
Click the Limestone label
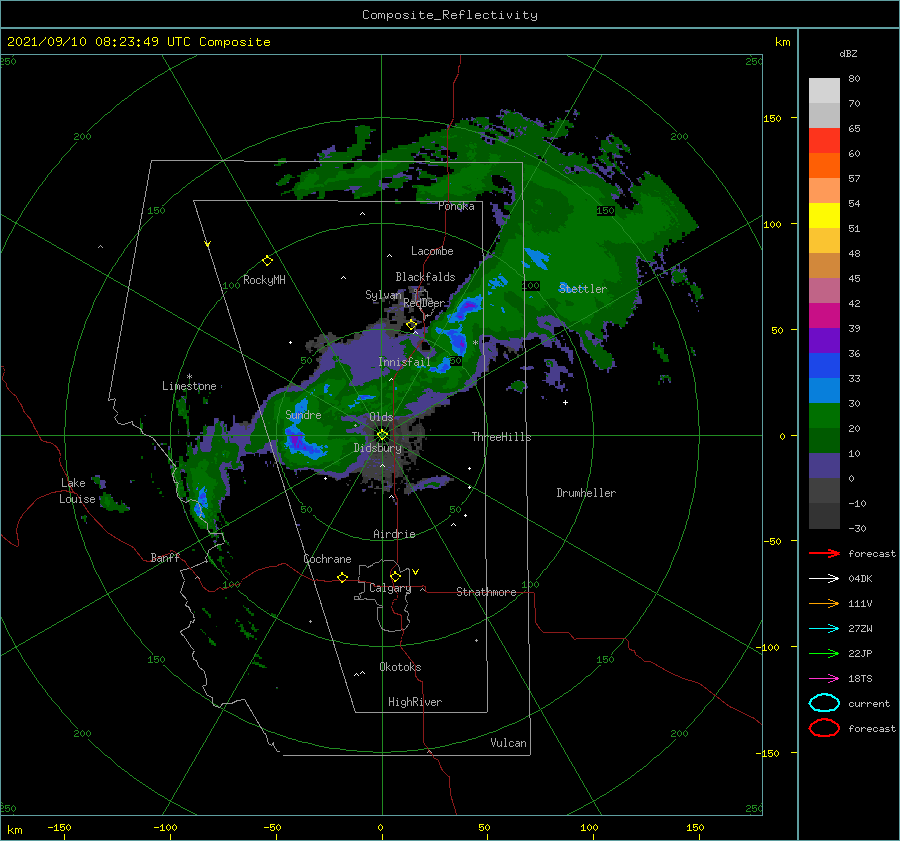coord(189,386)
